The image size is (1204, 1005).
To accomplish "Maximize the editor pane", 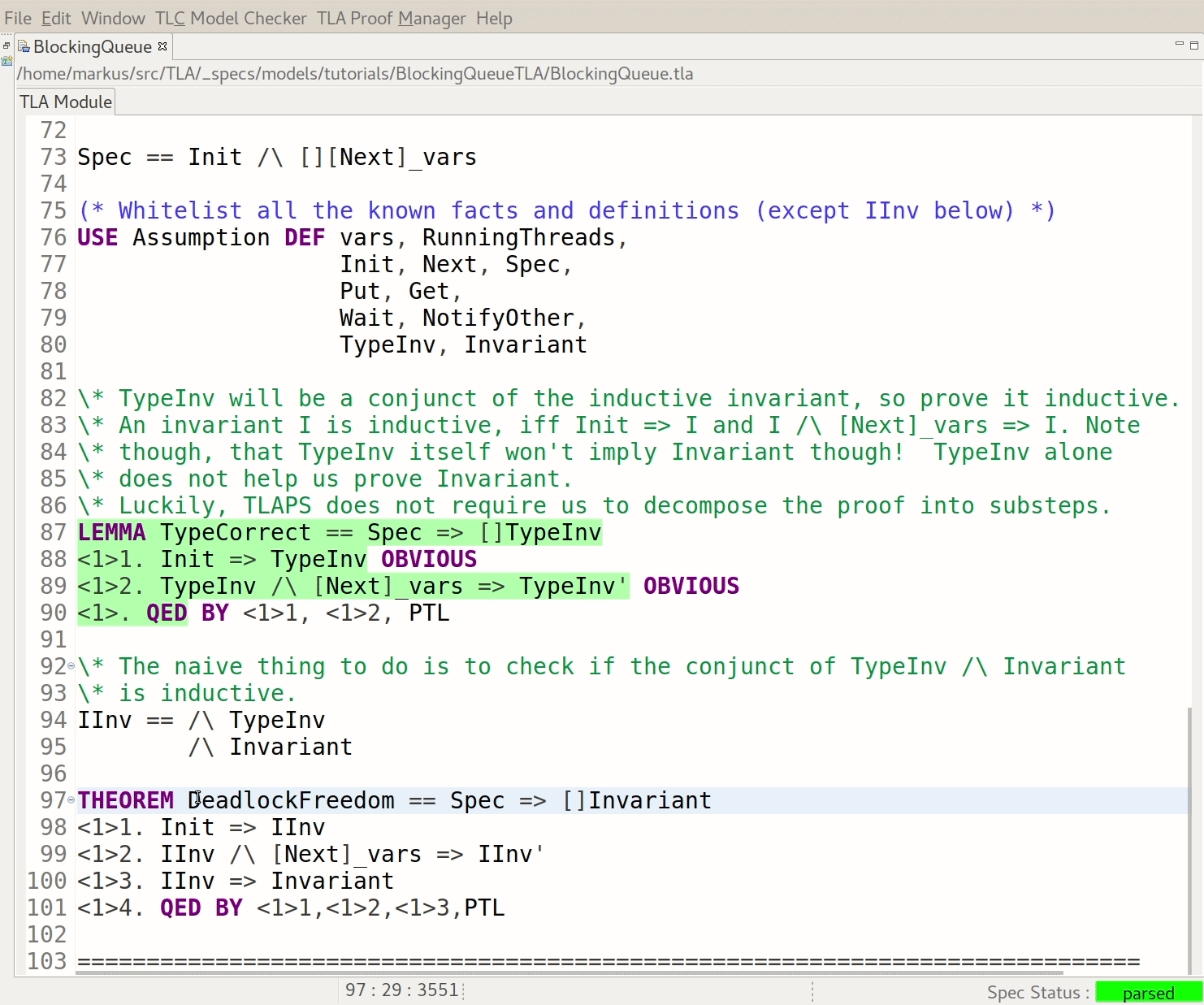I will click(x=1194, y=45).
